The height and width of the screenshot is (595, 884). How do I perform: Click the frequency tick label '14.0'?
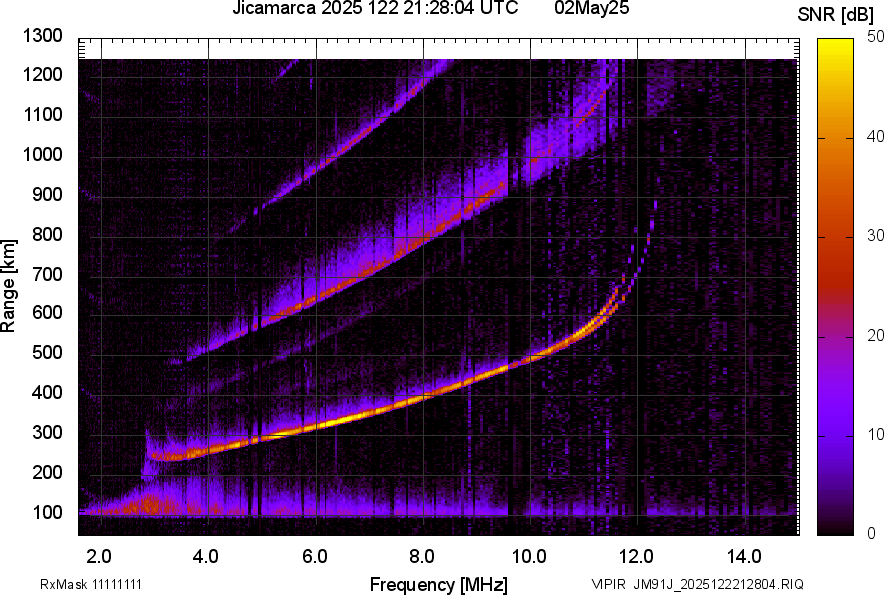(745, 557)
